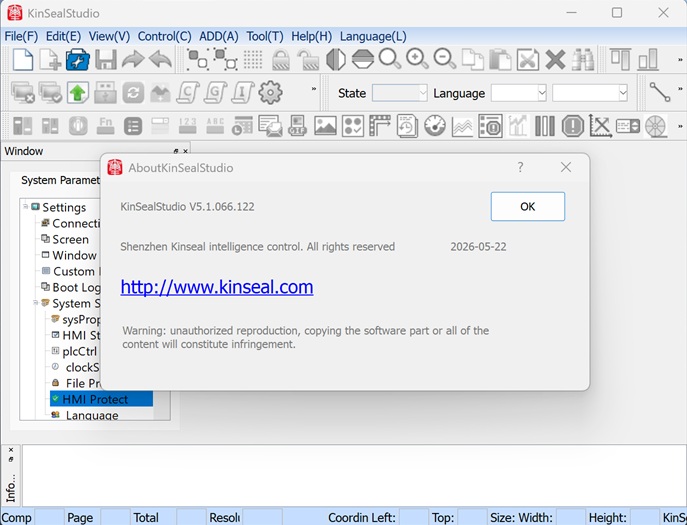Click the open padlock unlock icon
This screenshot has height=525, width=687.
(308, 60)
